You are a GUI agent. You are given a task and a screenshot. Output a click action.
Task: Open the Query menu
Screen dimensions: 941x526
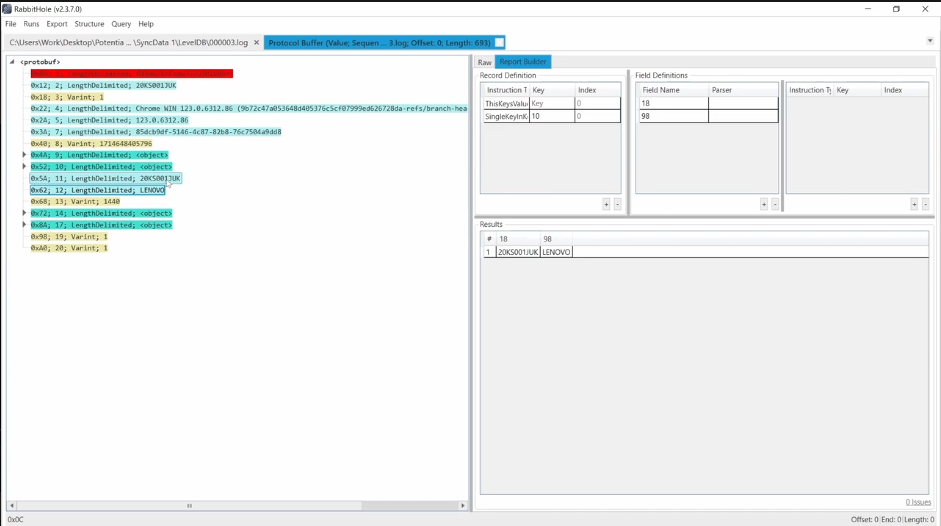coord(121,24)
